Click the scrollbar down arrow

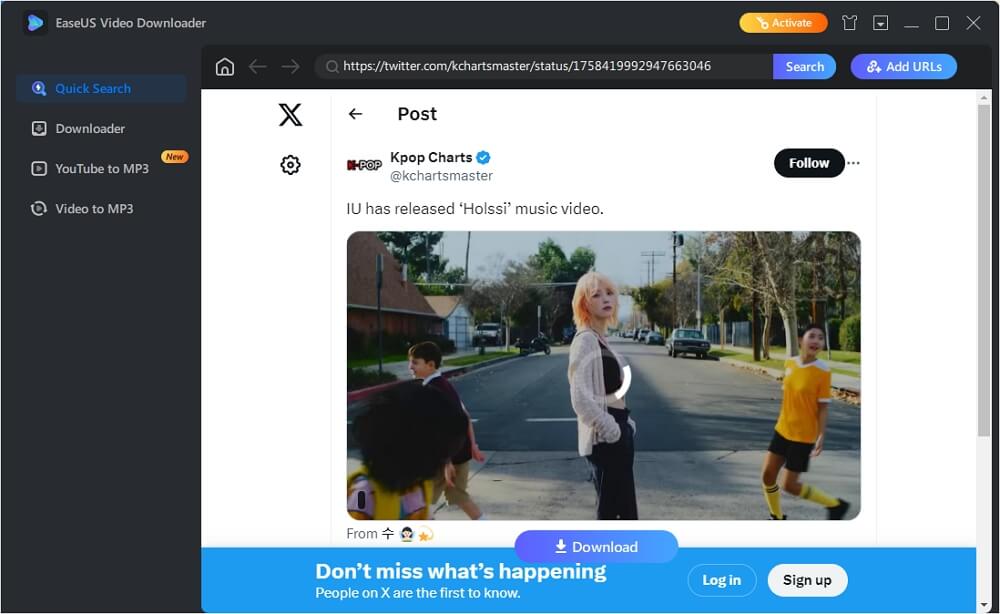[x=983, y=605]
